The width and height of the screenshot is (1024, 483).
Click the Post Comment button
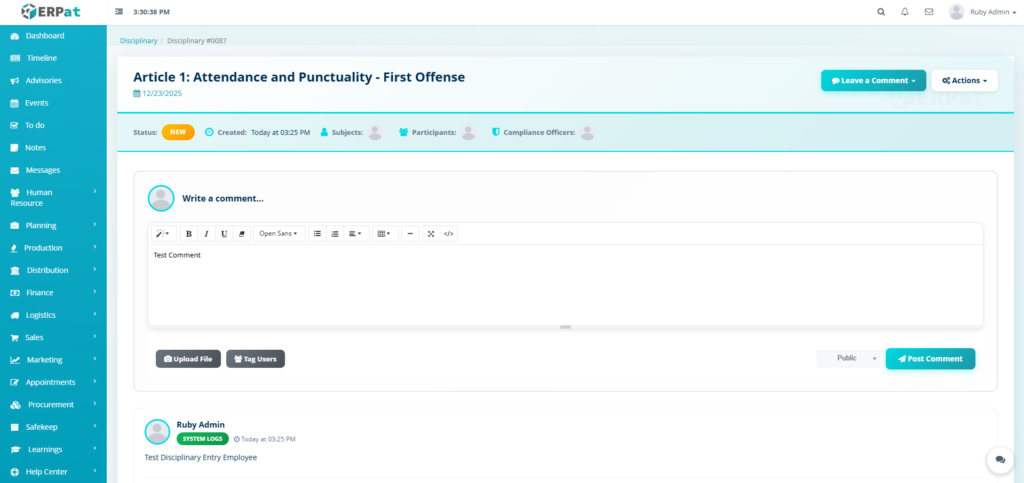click(x=930, y=358)
